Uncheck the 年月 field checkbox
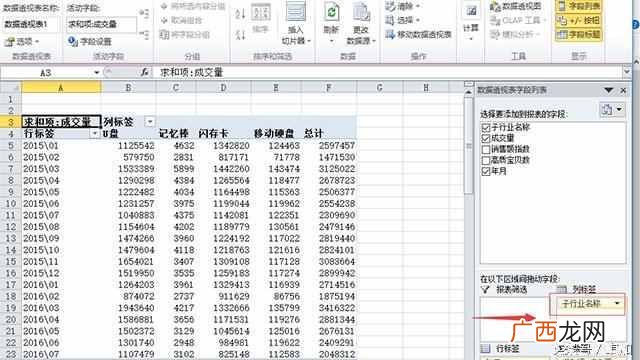 486,171
